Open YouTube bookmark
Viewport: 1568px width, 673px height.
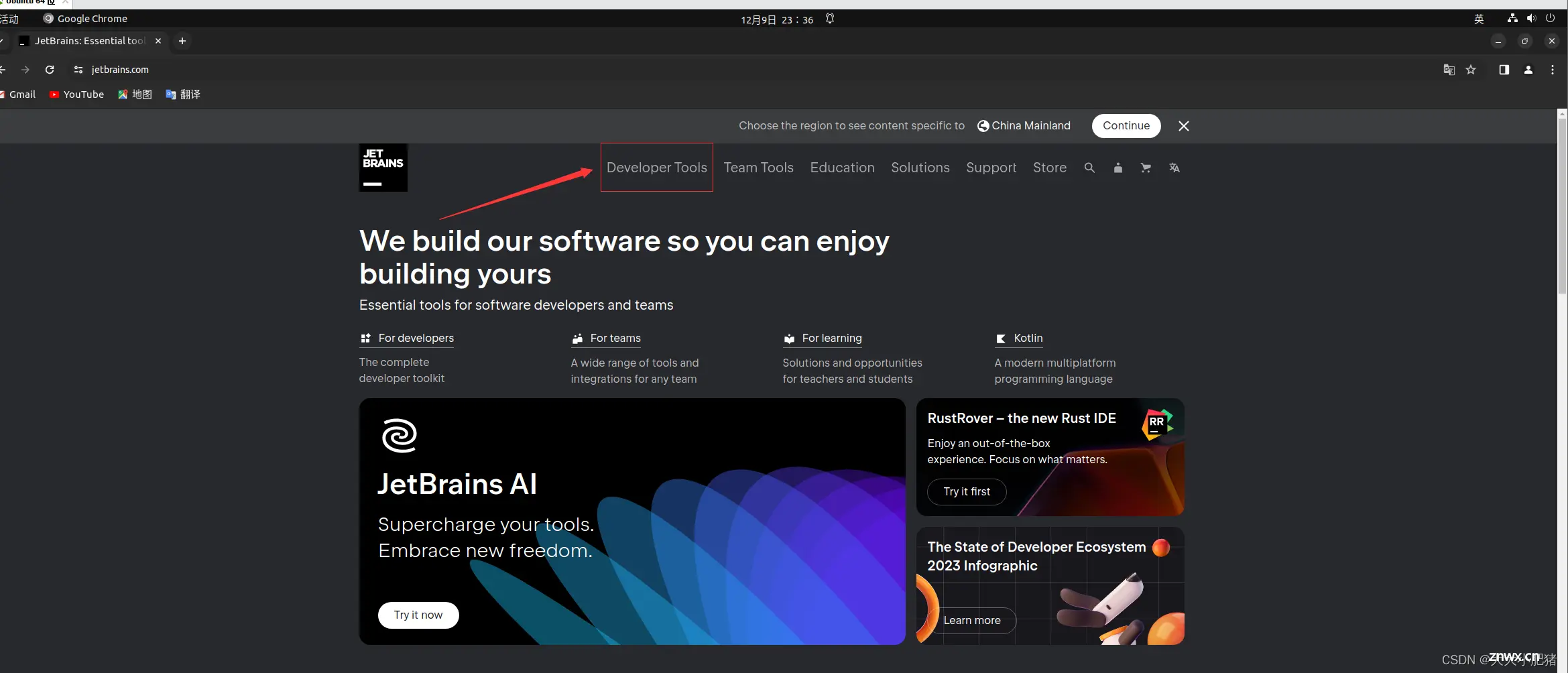(76, 95)
